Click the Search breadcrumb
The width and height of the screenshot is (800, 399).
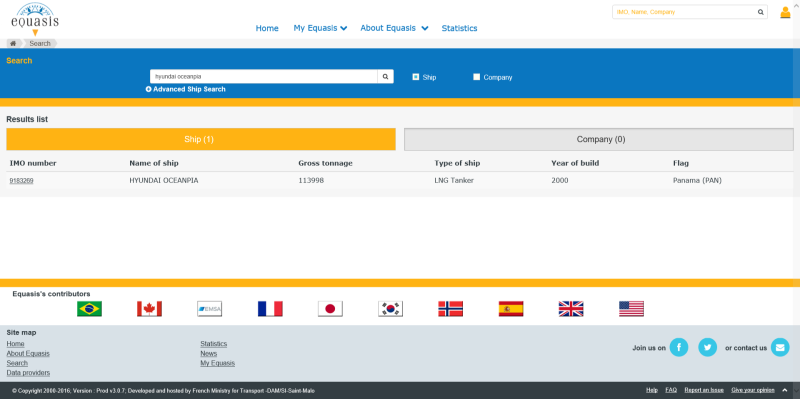[x=40, y=43]
